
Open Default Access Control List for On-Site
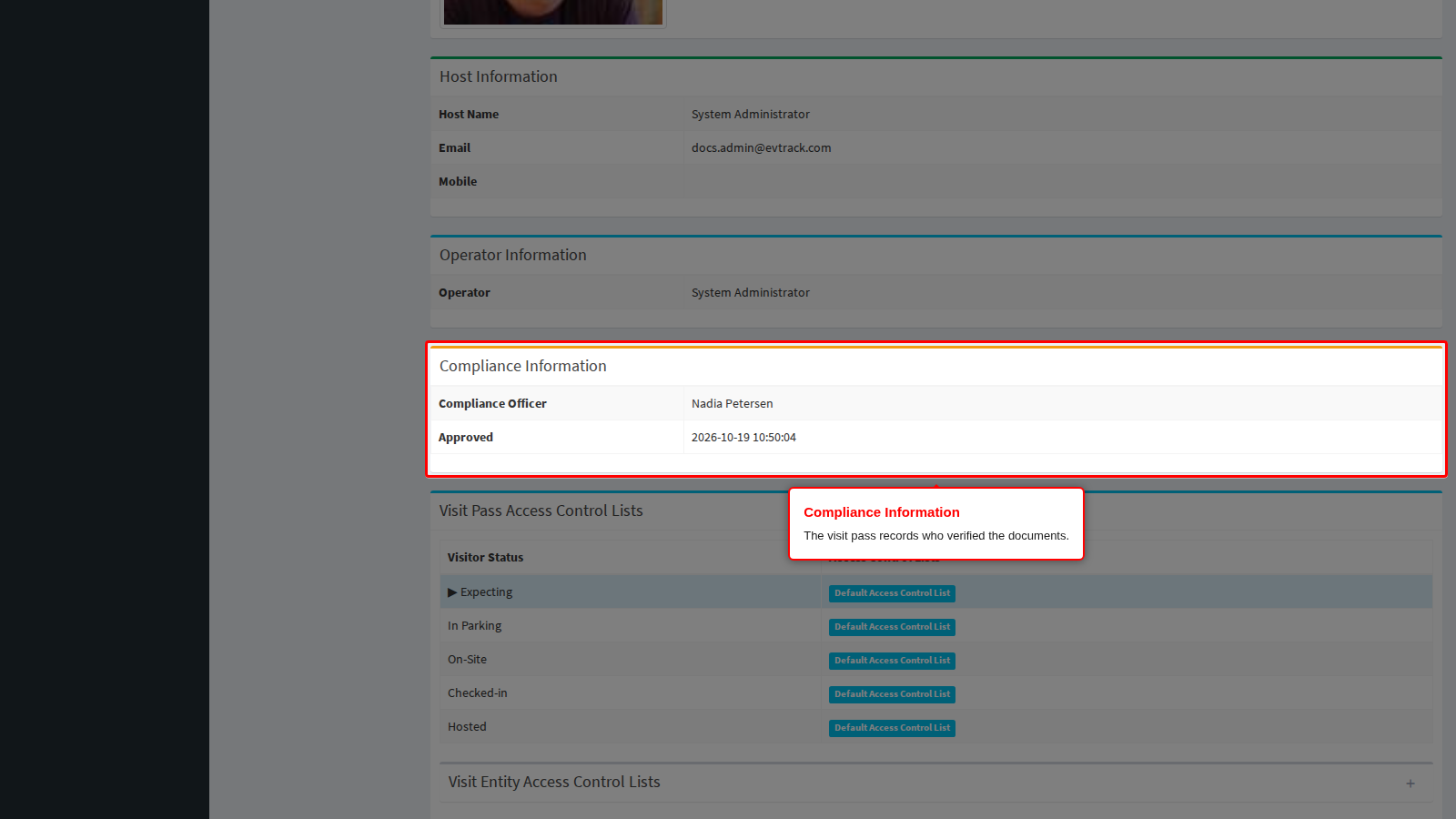[x=892, y=661]
